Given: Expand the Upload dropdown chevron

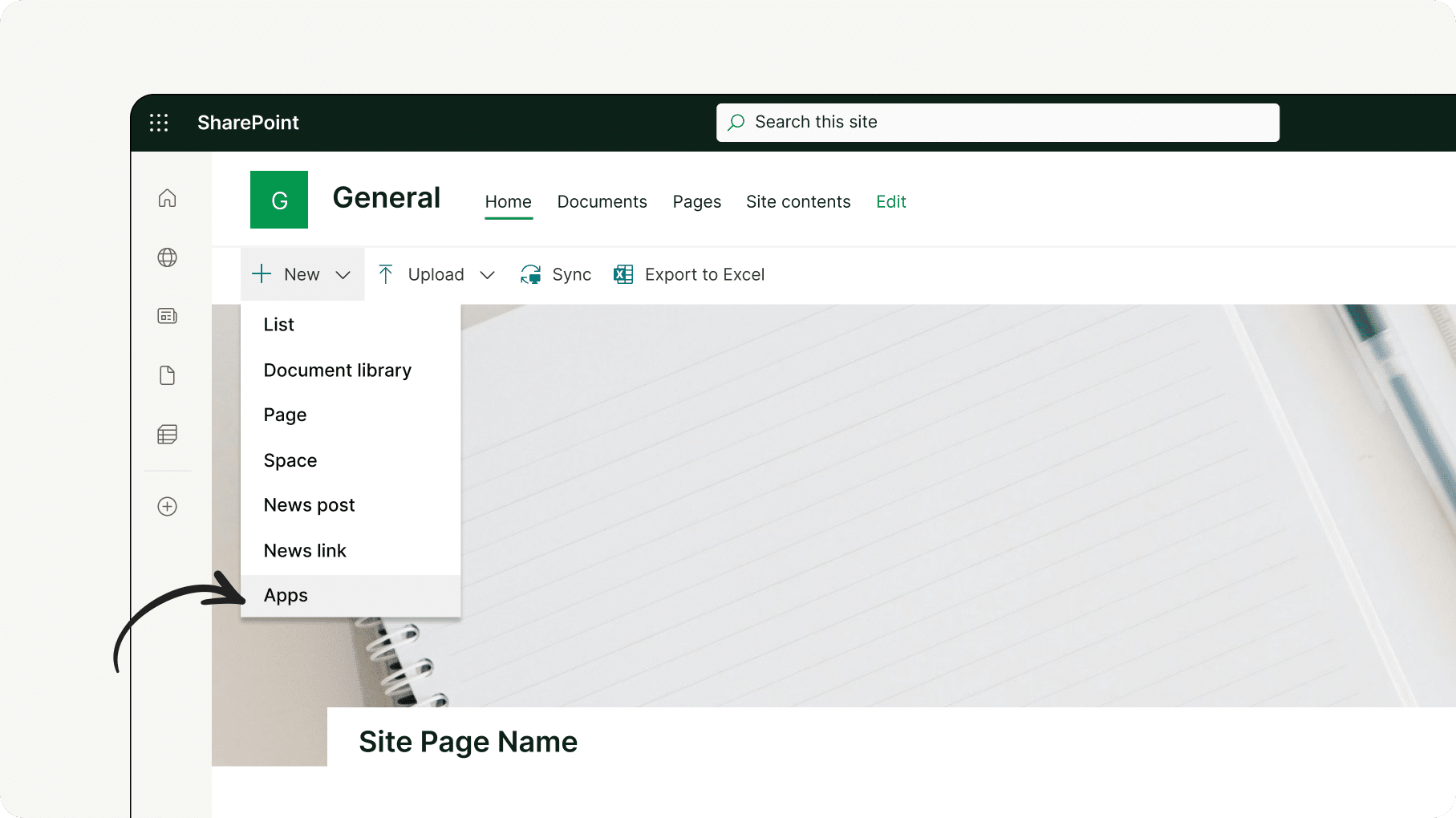Looking at the screenshot, I should click(487, 275).
